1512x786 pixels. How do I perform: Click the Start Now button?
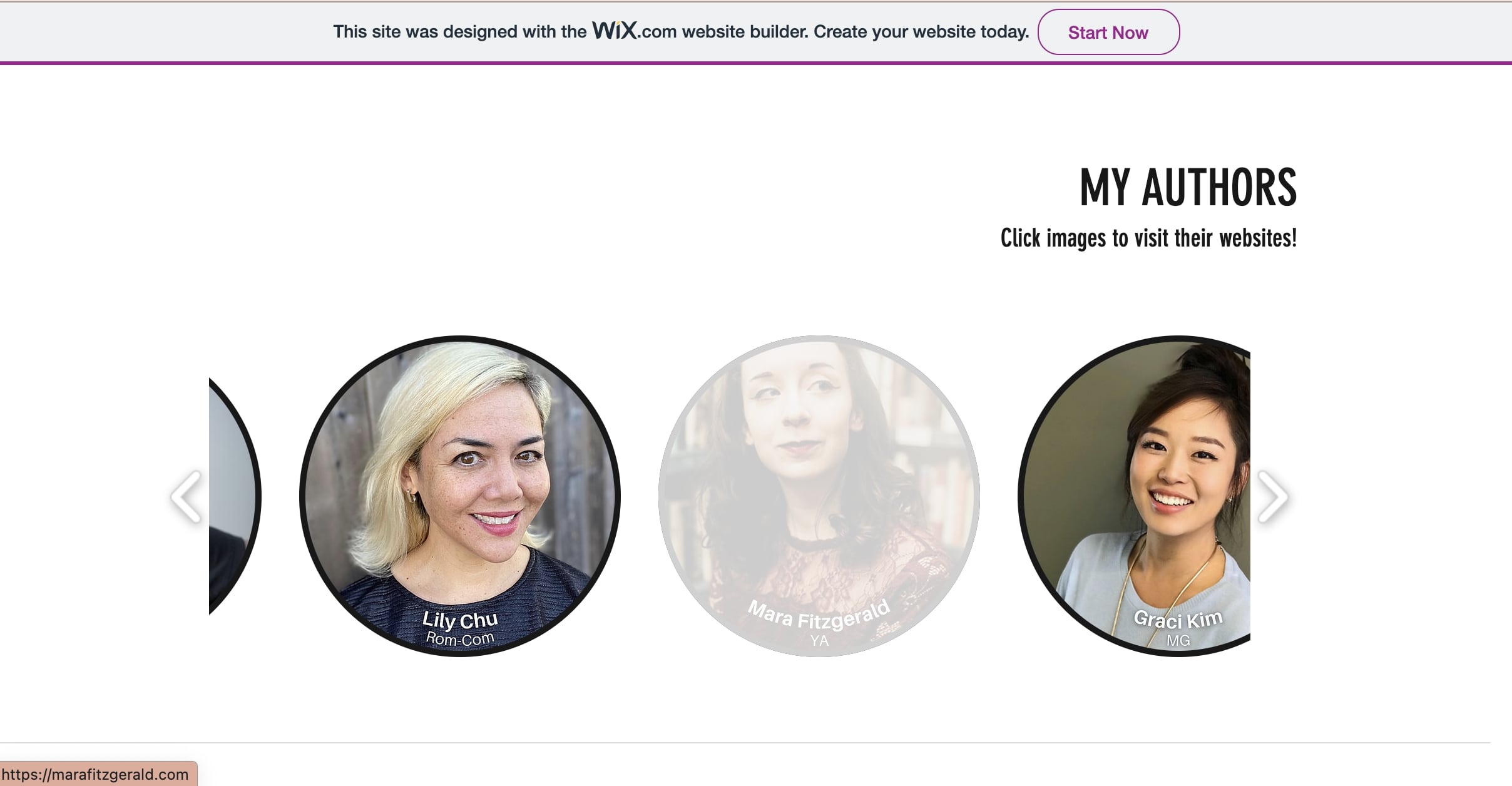click(1108, 32)
